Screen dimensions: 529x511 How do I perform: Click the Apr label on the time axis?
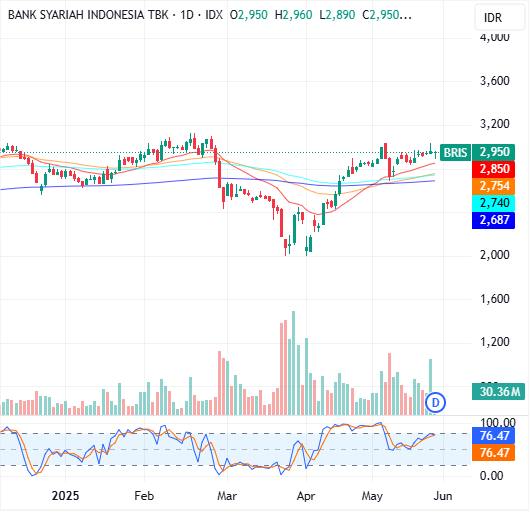tap(306, 496)
